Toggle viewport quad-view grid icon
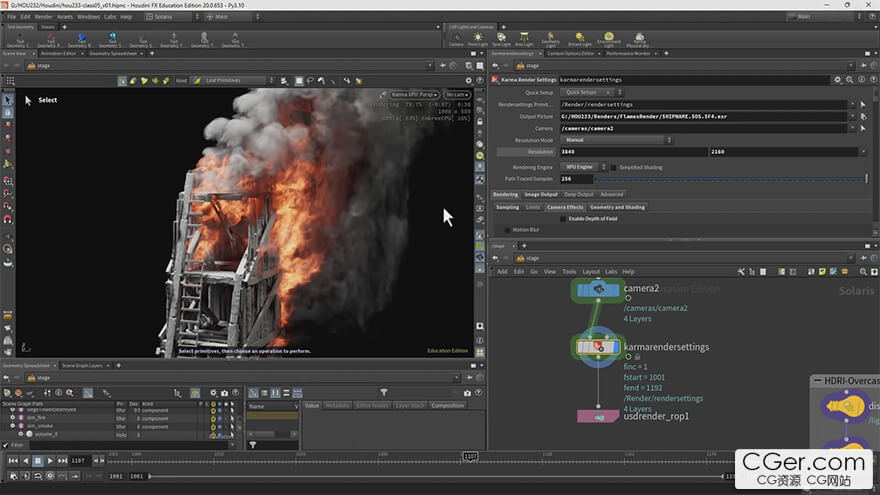Screen dimensions: 880x495 click(x=480, y=352)
